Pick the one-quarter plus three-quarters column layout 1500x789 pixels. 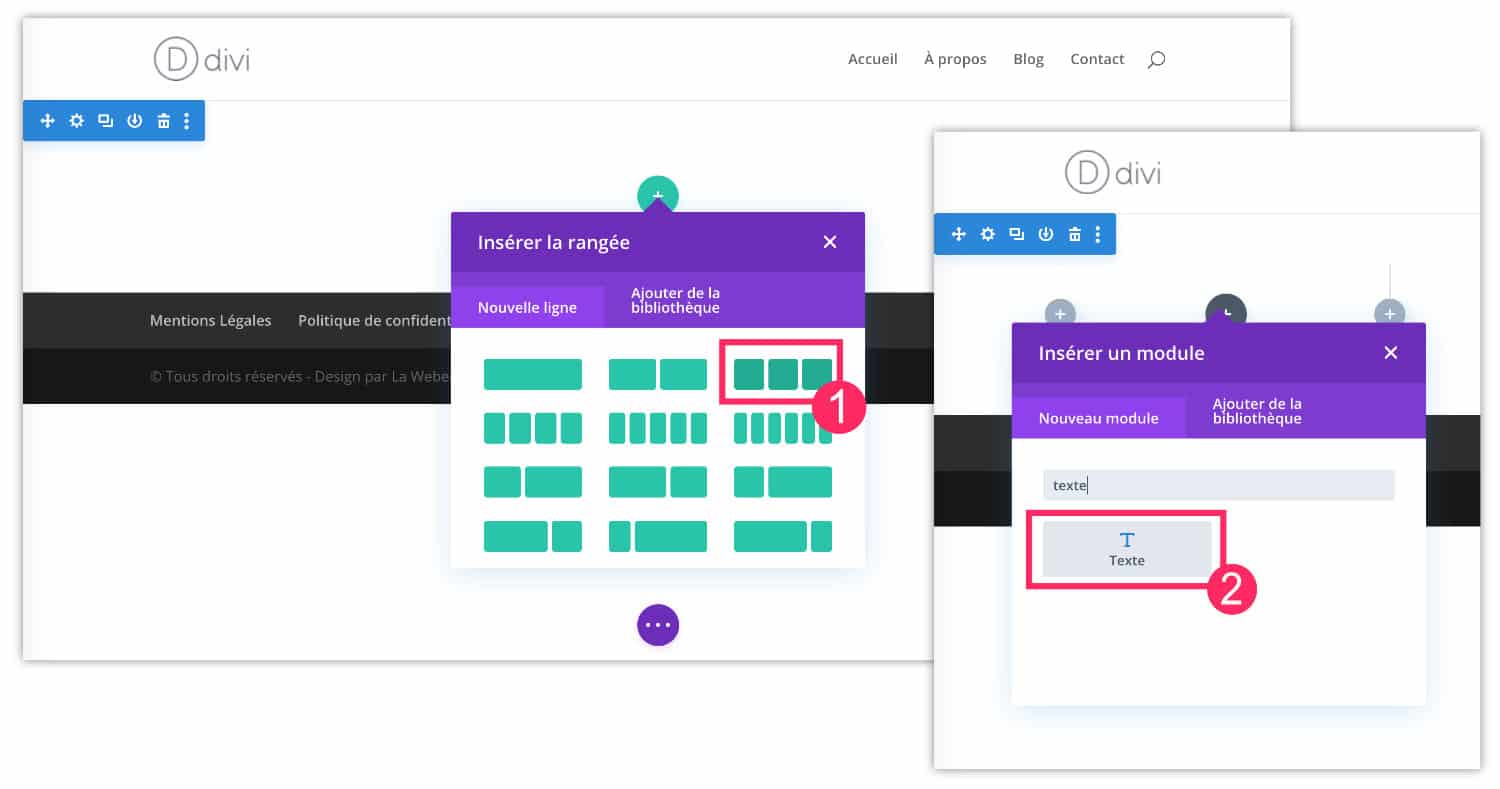(658, 536)
